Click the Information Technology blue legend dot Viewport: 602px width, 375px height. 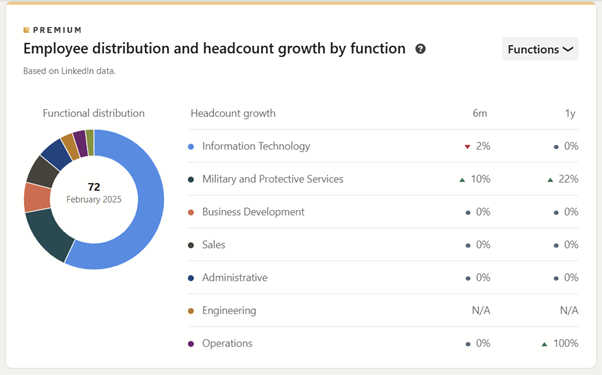(x=191, y=147)
